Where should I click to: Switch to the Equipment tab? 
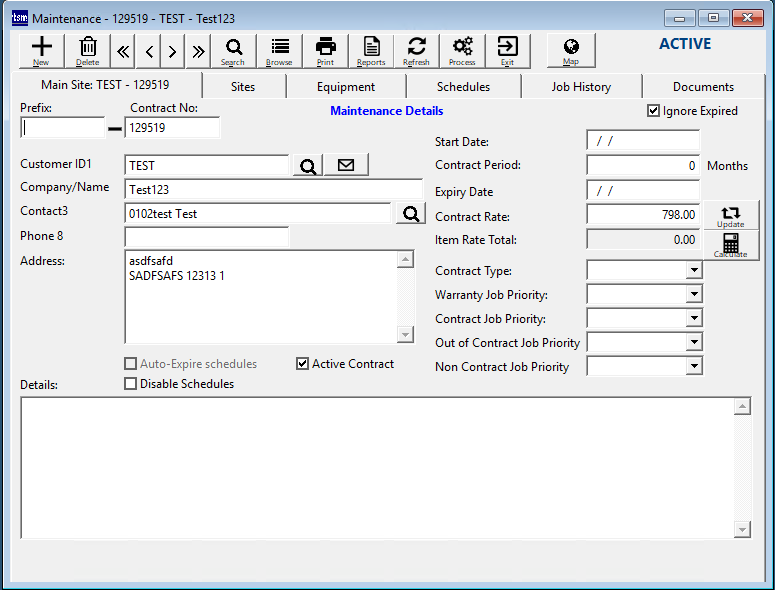click(346, 87)
